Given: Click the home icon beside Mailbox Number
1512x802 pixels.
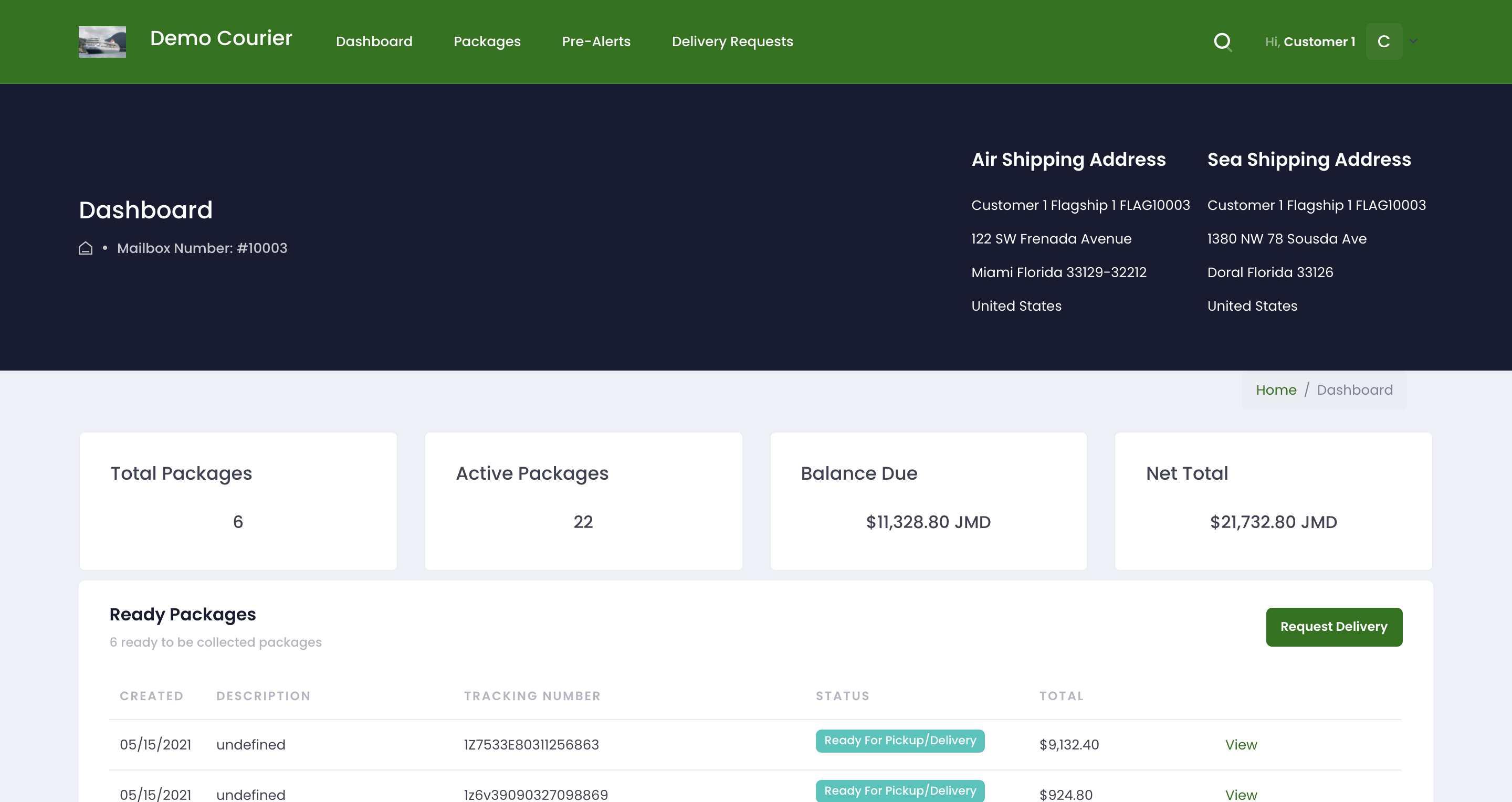Looking at the screenshot, I should (x=86, y=248).
